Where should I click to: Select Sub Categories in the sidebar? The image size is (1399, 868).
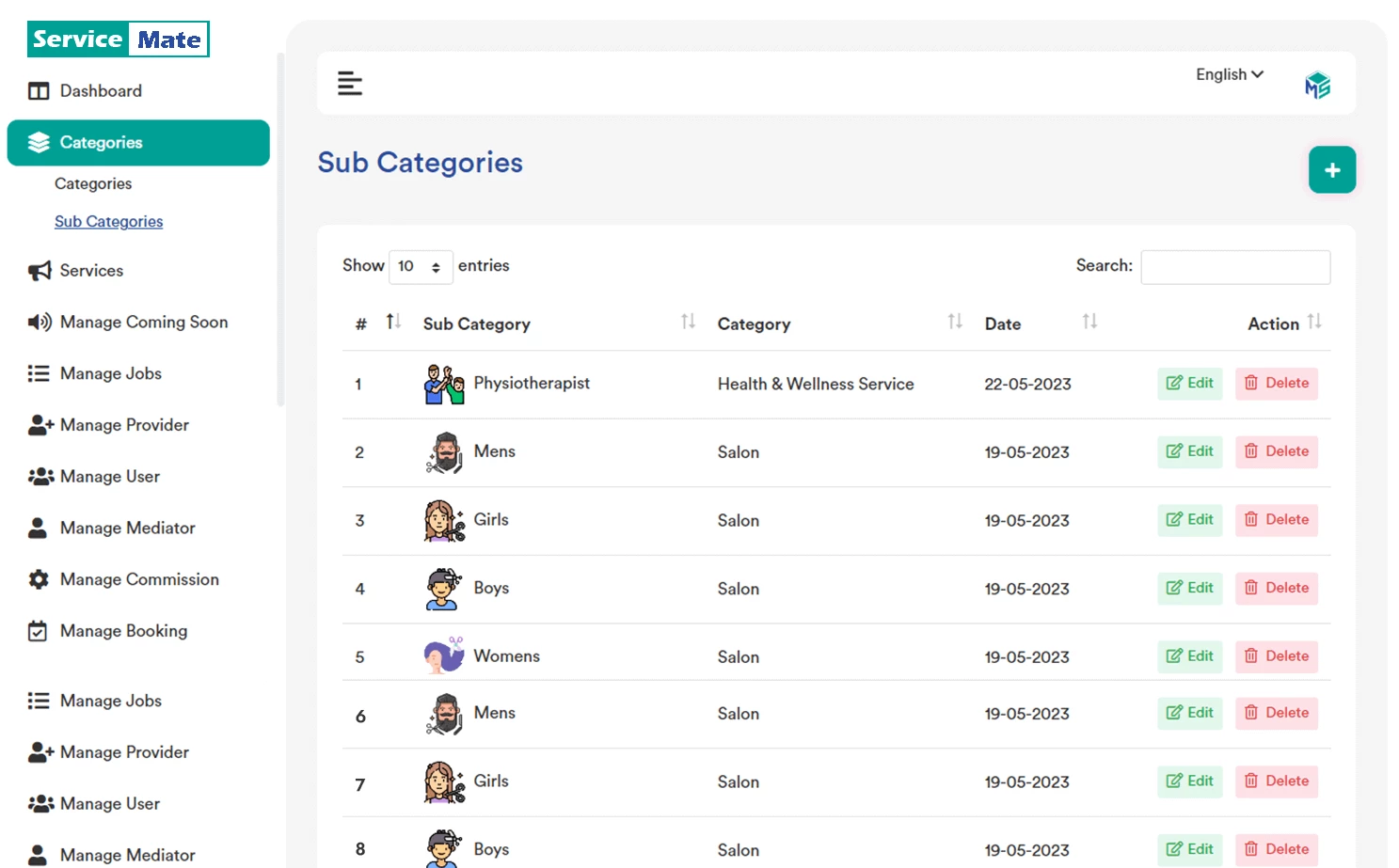click(108, 221)
